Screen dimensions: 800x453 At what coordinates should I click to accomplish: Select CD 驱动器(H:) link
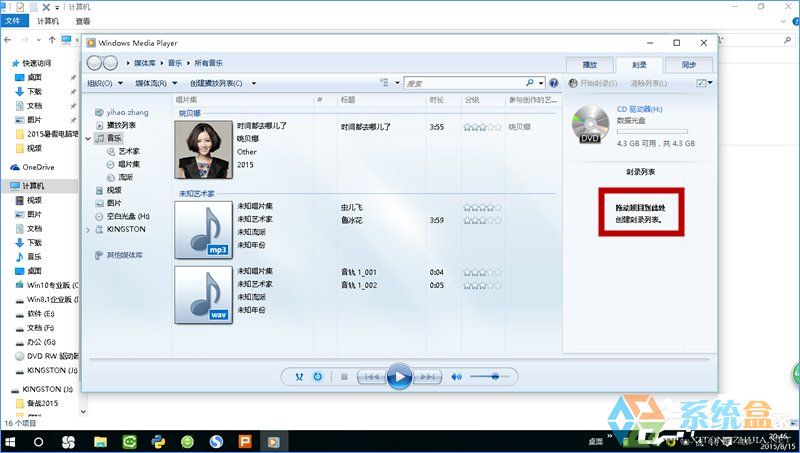(x=639, y=109)
